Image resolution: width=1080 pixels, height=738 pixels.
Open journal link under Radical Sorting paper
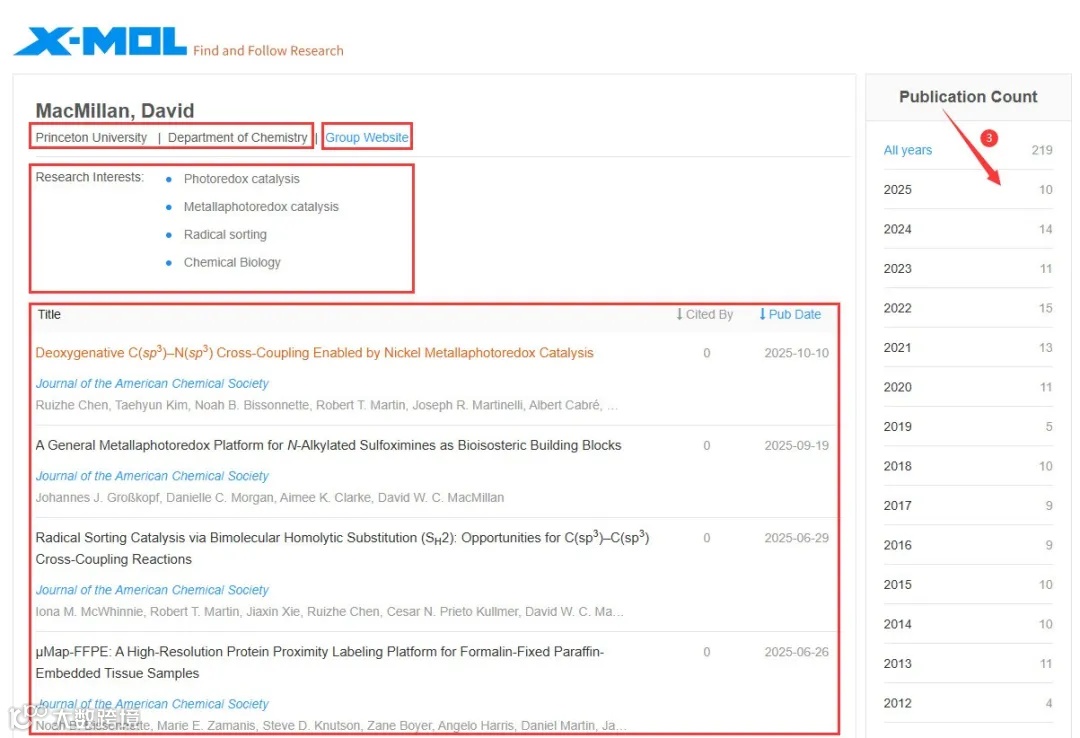pyautogui.click(x=152, y=590)
